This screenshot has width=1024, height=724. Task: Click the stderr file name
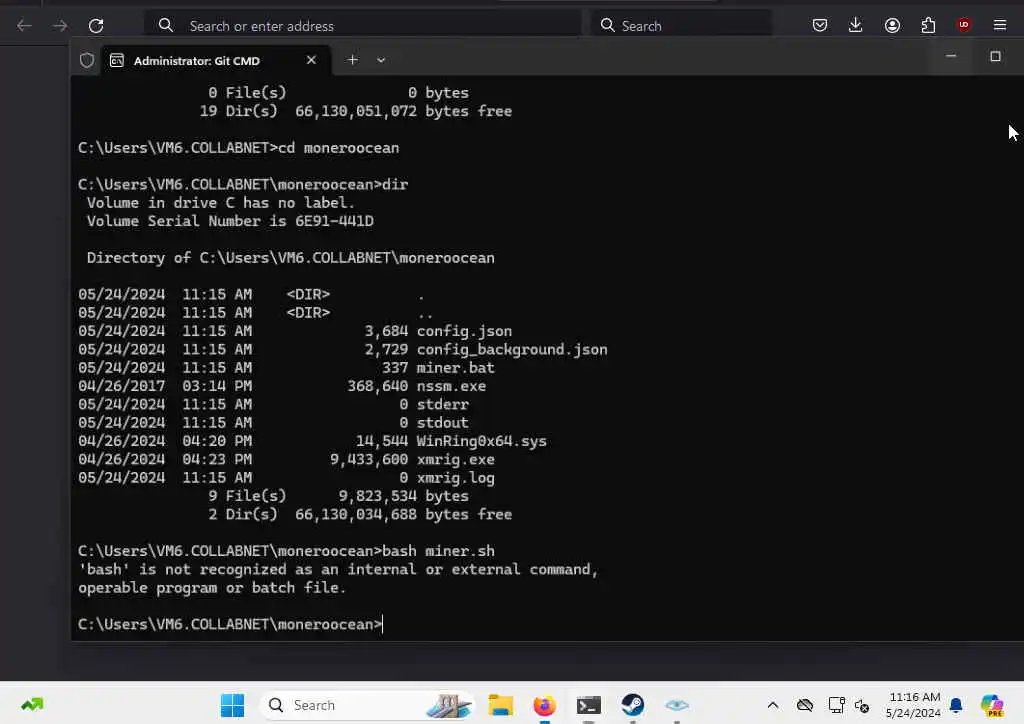[443, 404]
